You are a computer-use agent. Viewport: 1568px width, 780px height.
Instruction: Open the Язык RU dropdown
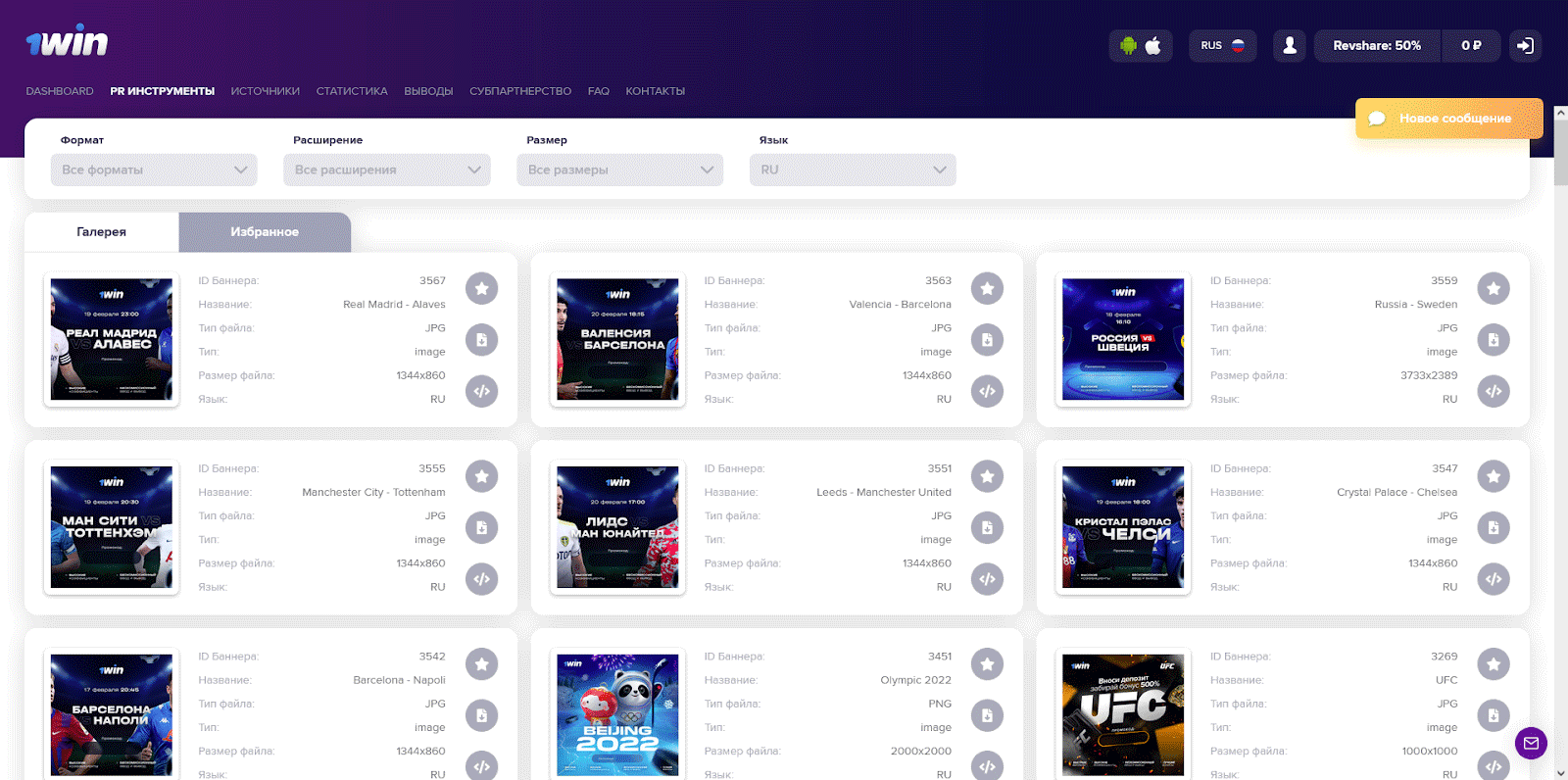pos(853,170)
